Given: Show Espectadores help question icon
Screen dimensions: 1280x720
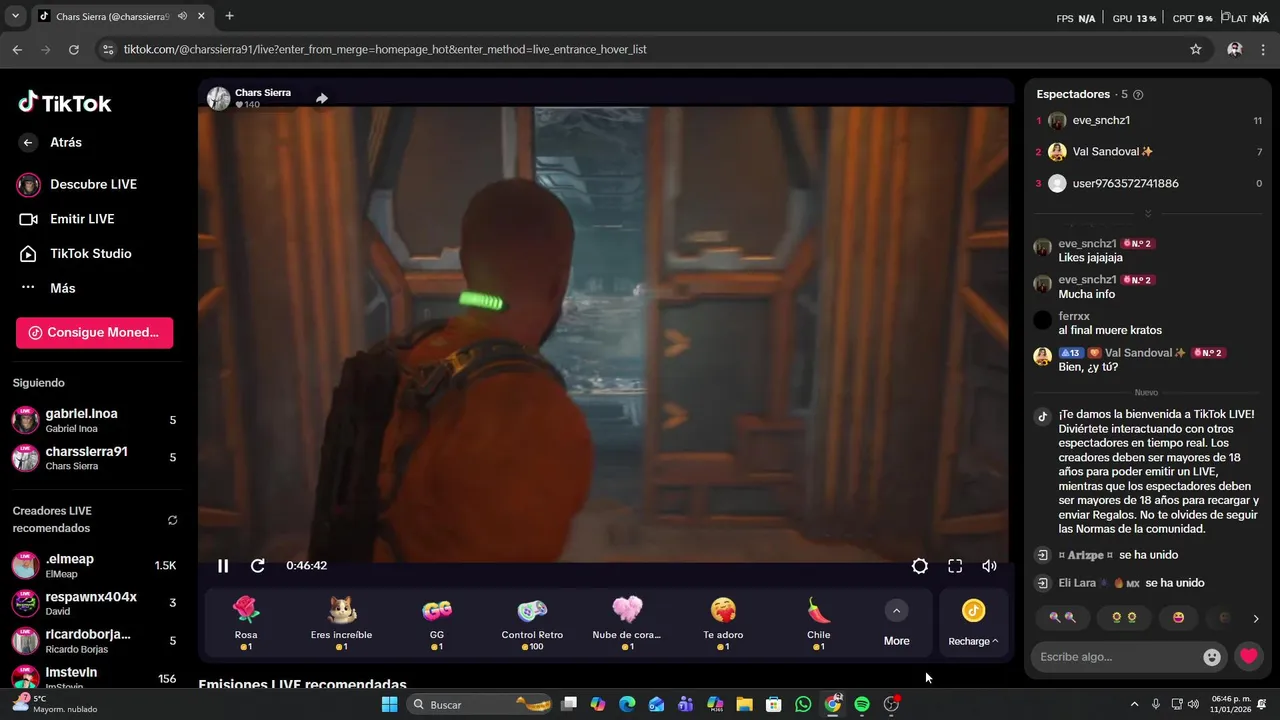Looking at the screenshot, I should click(1138, 95).
